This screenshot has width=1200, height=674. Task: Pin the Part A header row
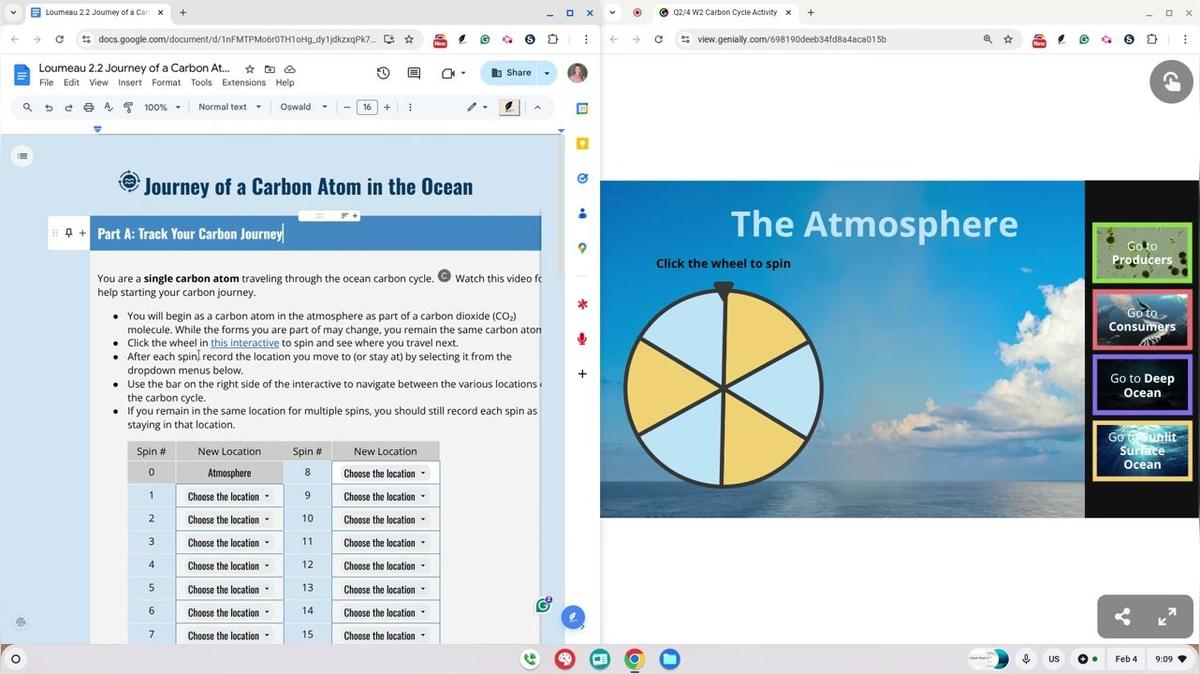(68, 232)
